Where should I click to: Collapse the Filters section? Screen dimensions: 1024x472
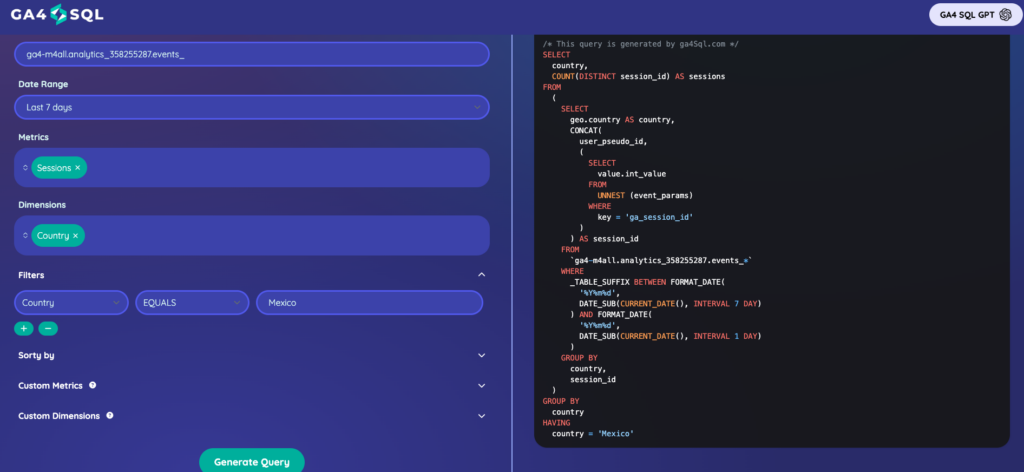[x=482, y=275]
